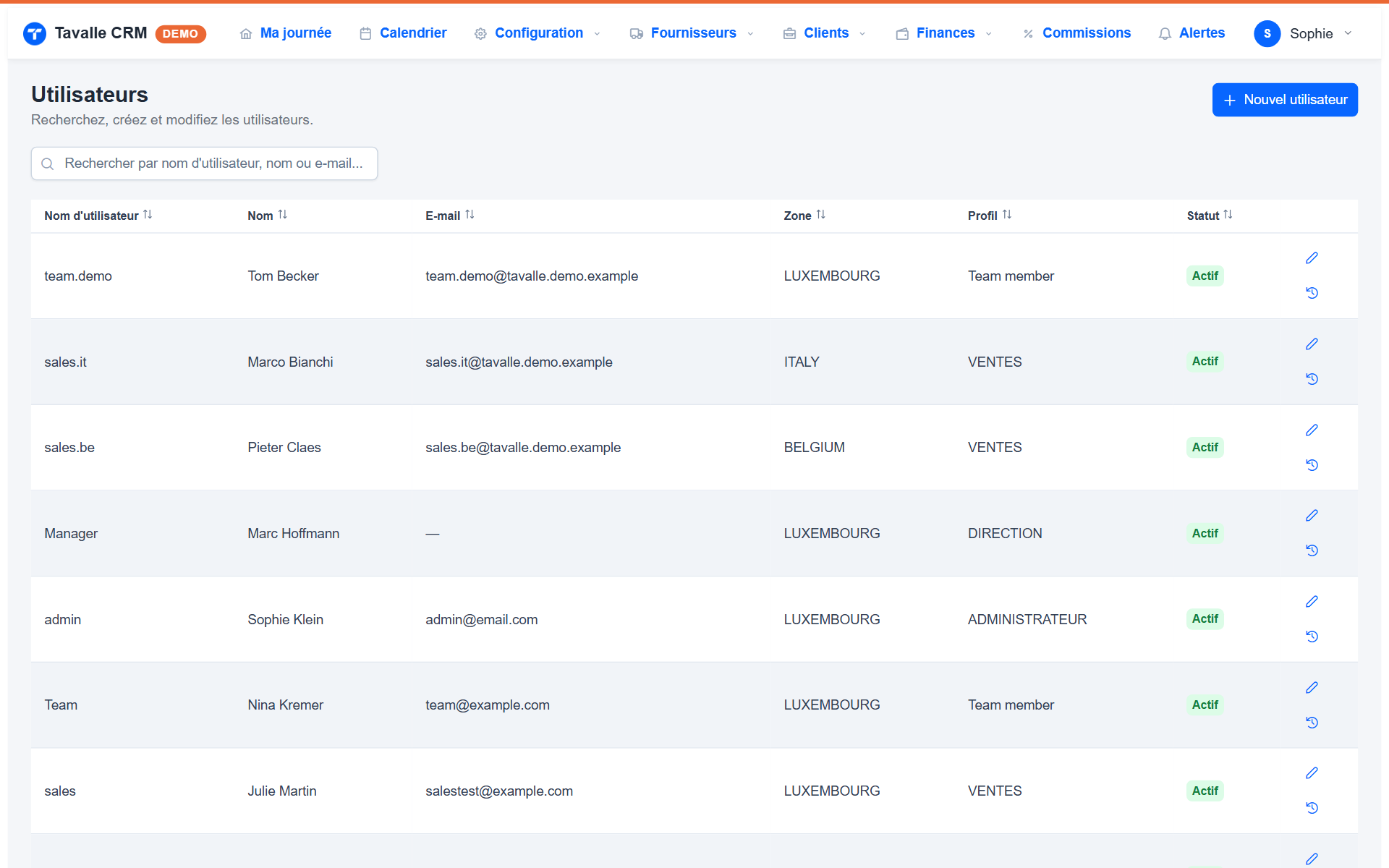Expand the Configuration menu
Viewport: 1389px width, 868px height.
pos(538,33)
